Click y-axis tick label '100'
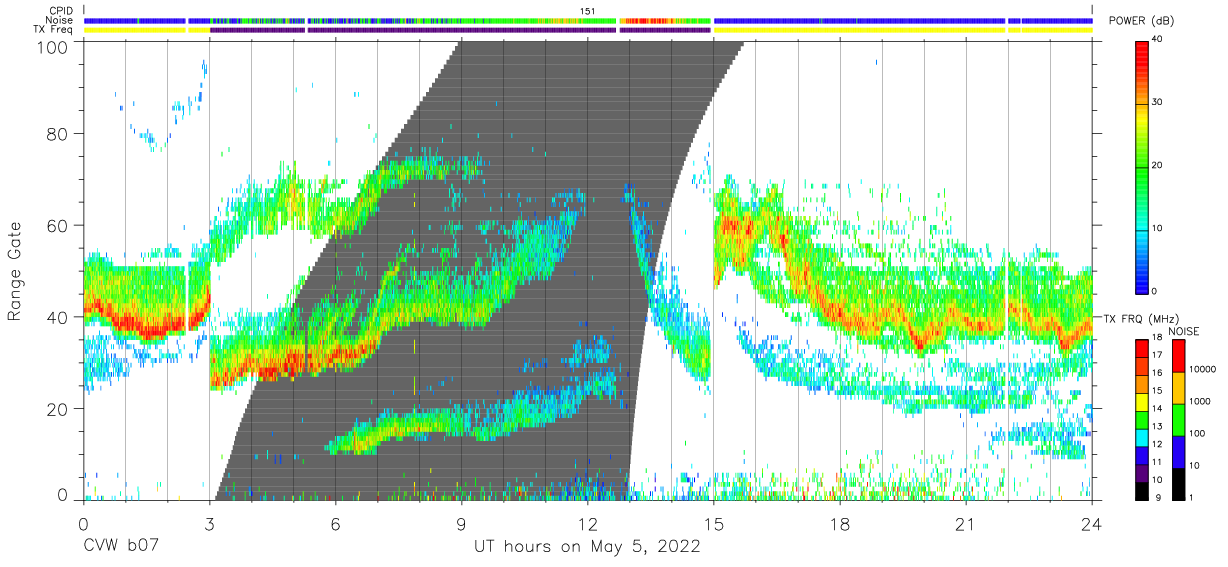 click(53, 47)
